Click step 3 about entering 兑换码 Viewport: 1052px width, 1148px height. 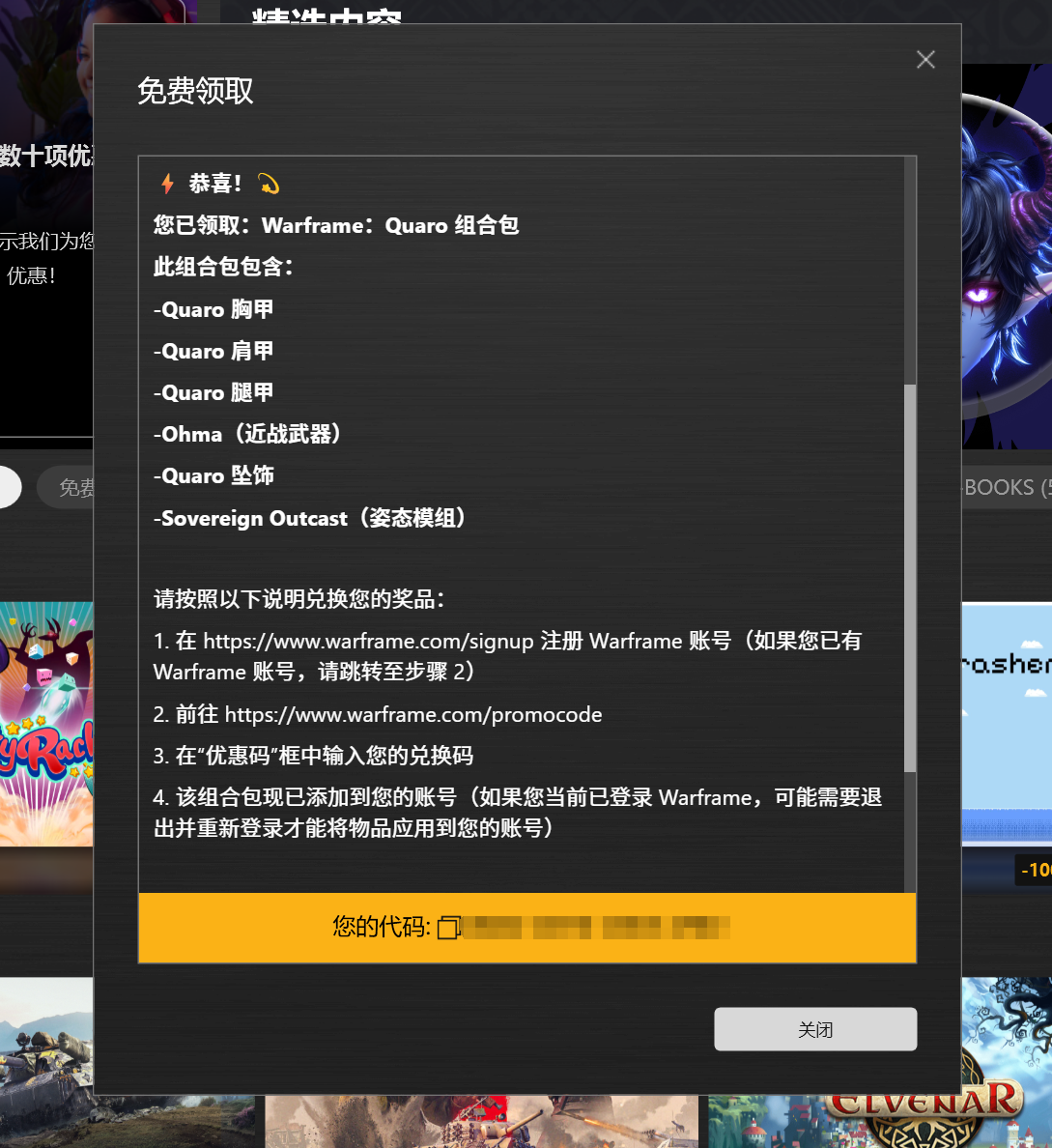coord(313,756)
